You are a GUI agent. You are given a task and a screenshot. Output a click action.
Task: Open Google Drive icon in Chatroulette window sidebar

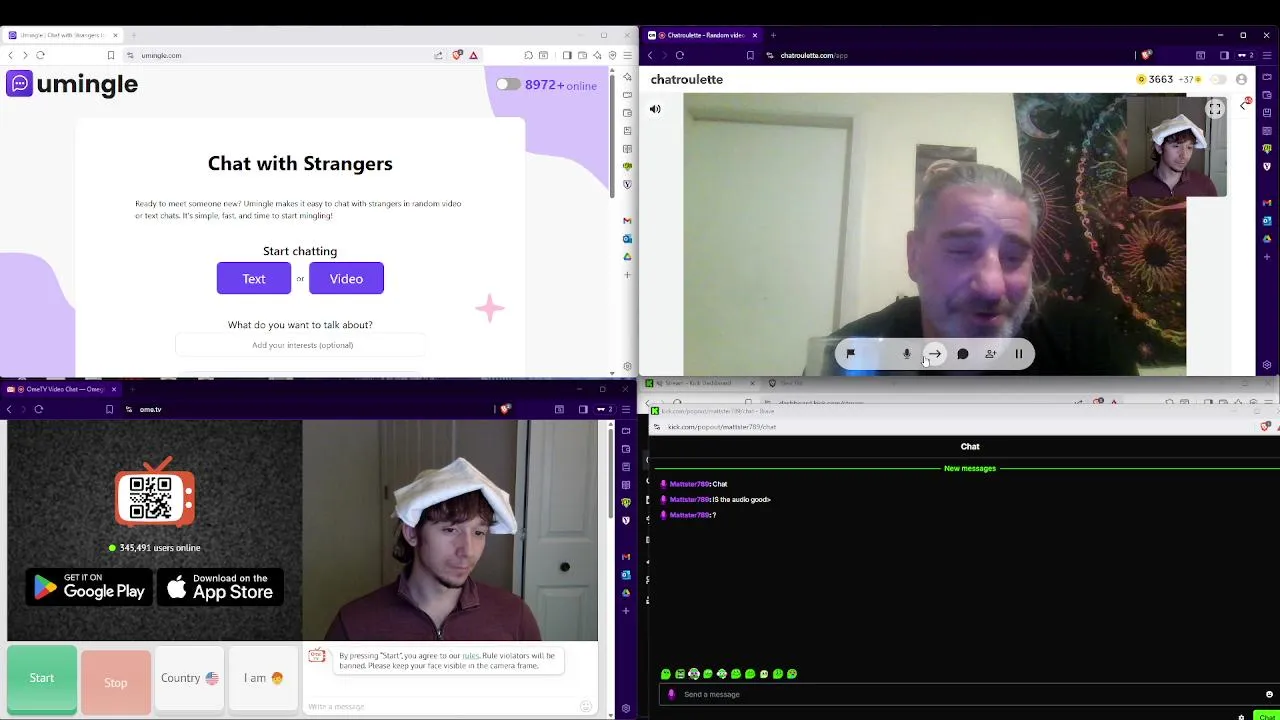tap(1267, 239)
